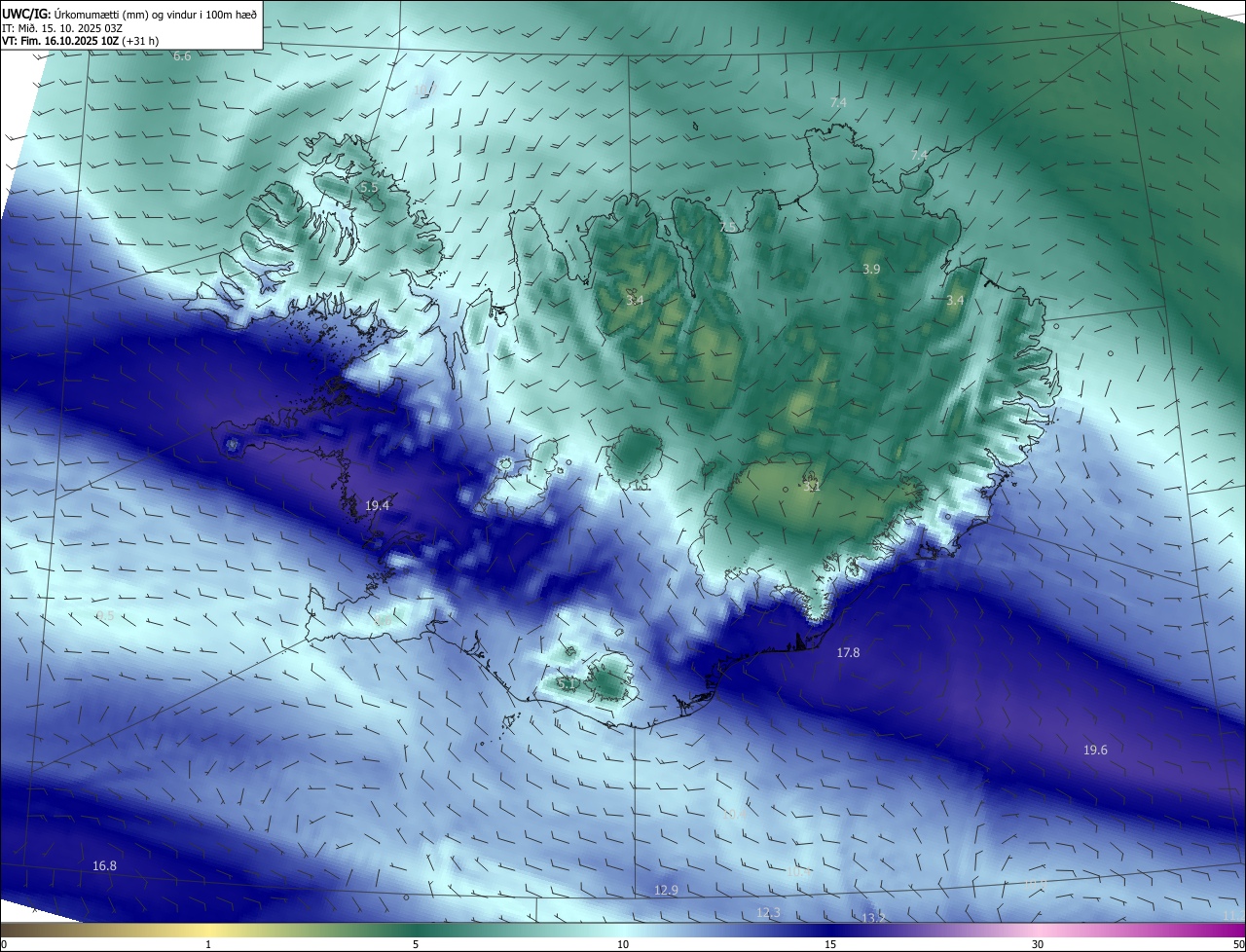Click the 50 tick on the colour scale
This screenshot has width=1246, height=952.
(1239, 944)
